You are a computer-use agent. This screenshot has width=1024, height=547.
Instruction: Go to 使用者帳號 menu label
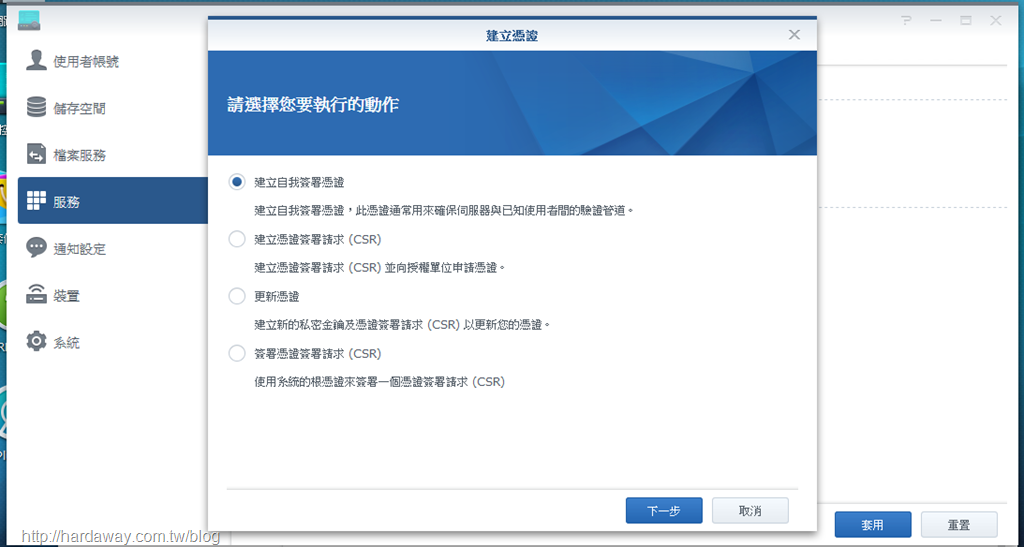point(86,62)
